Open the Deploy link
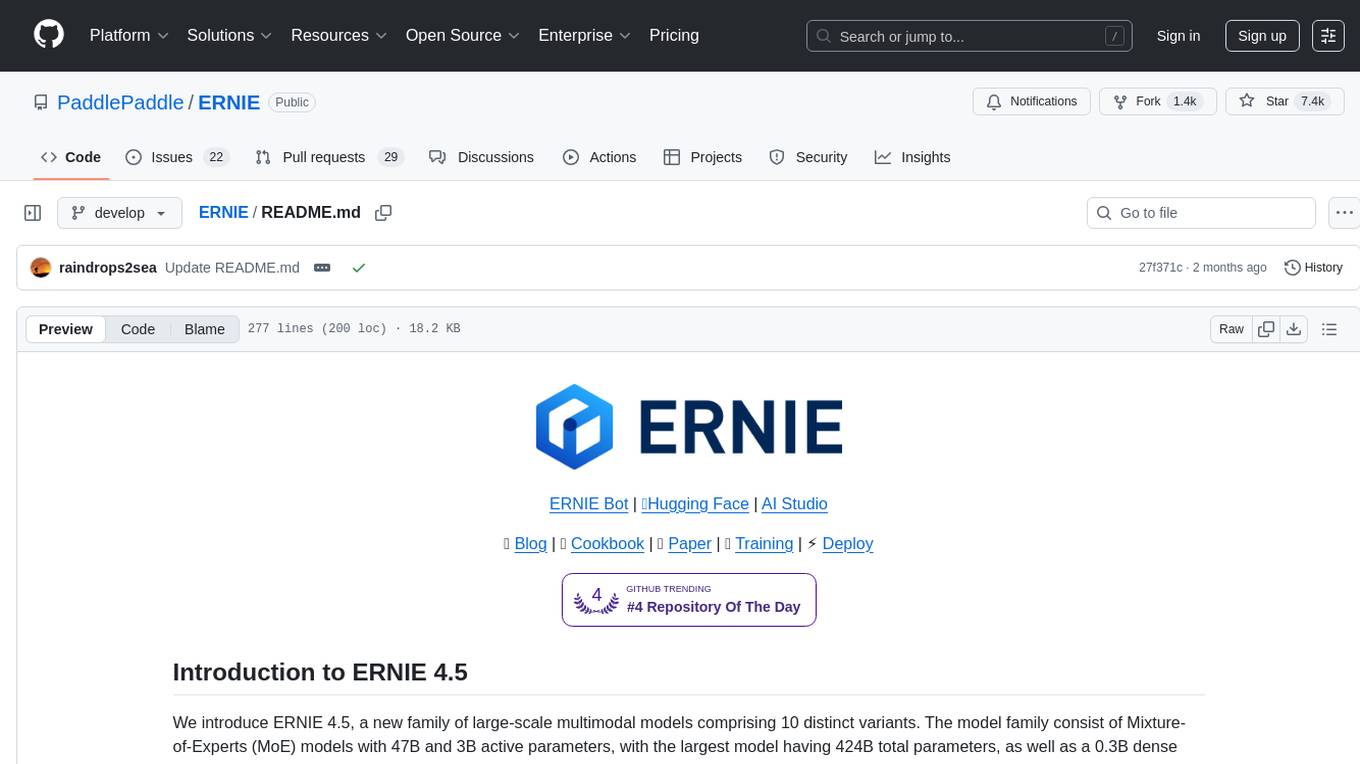Image resolution: width=1360 pixels, height=764 pixels. point(847,544)
